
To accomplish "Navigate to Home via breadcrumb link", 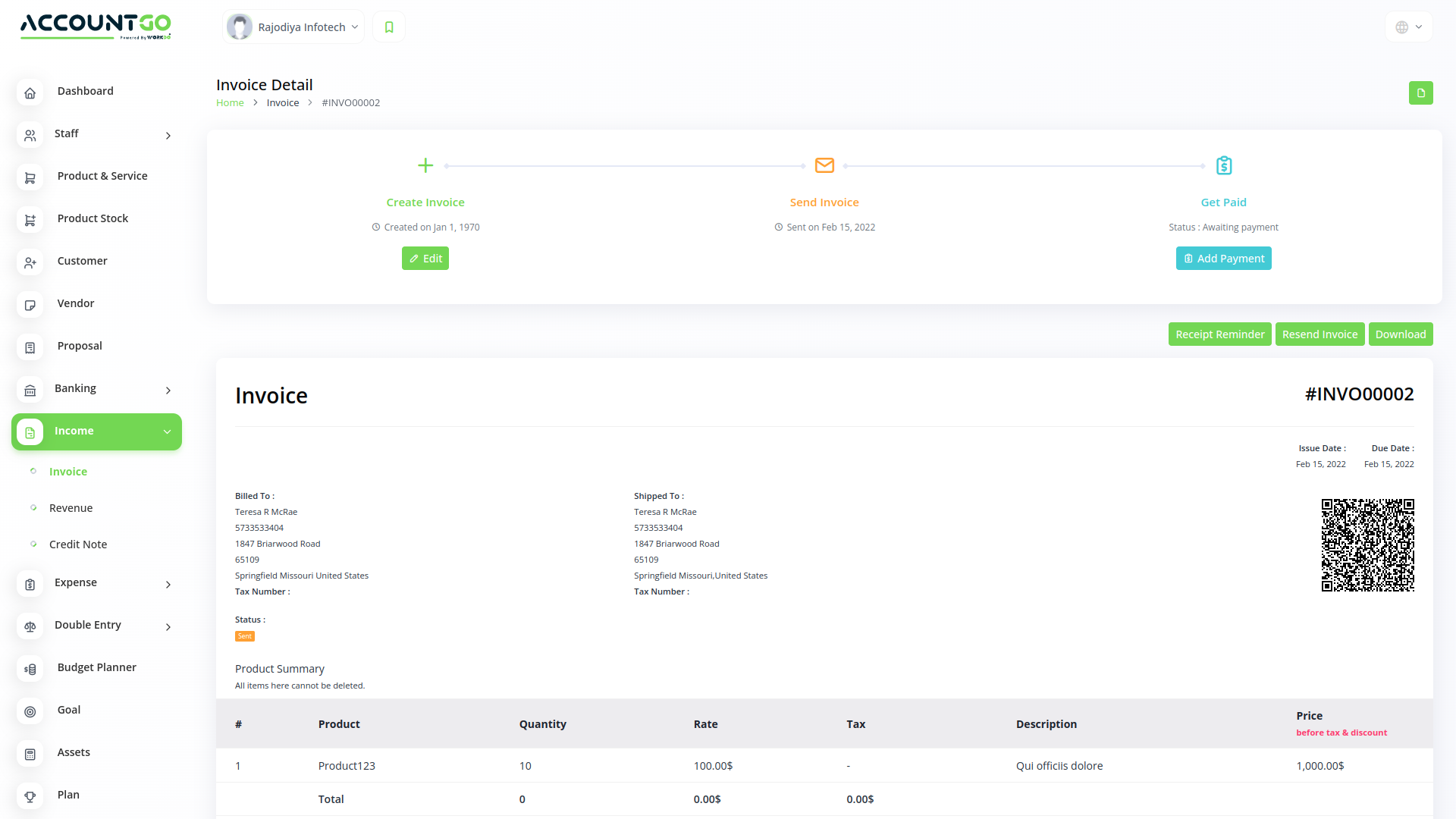I will tap(230, 102).
